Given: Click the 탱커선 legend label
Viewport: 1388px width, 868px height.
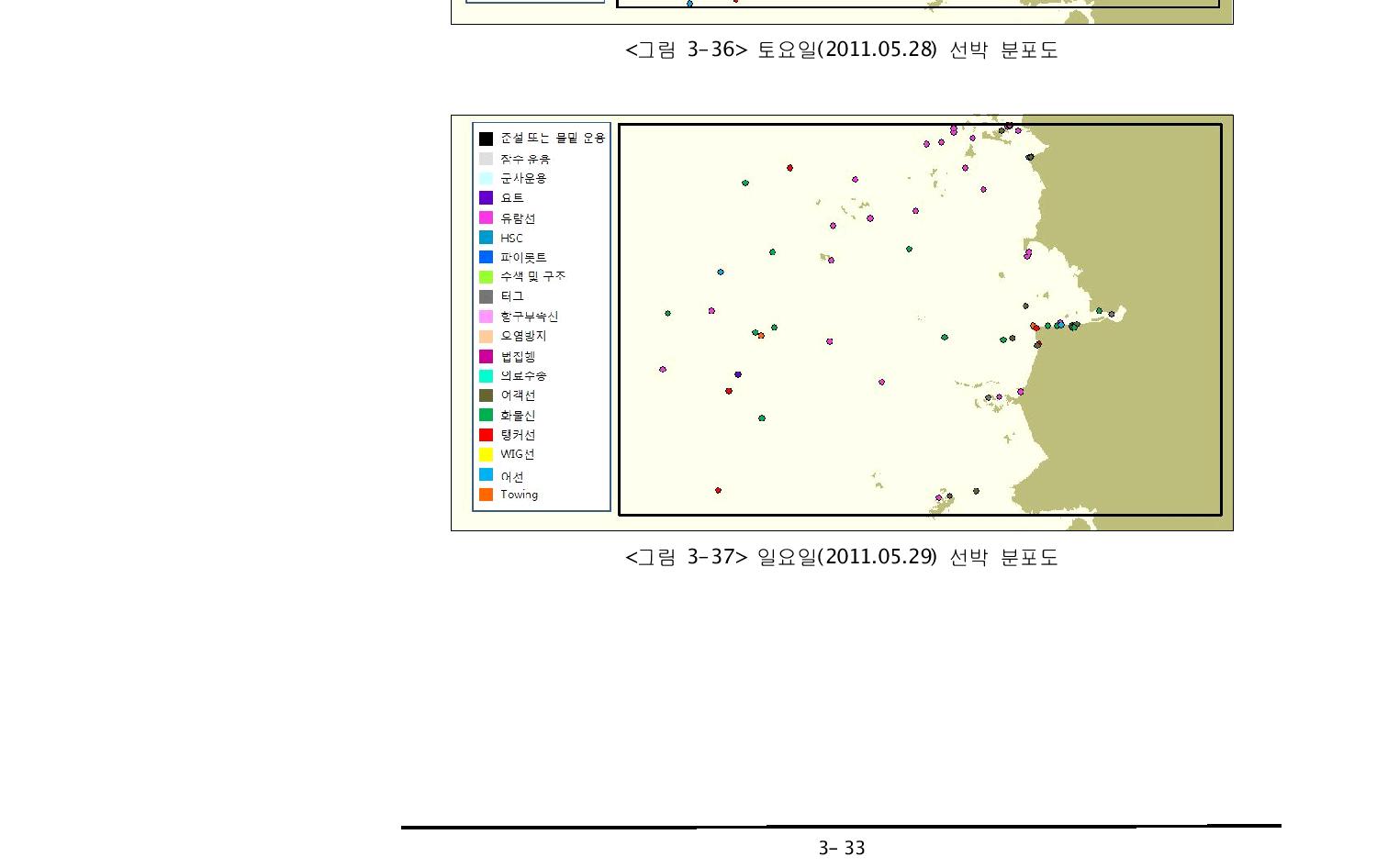Looking at the screenshot, I should 518,435.
